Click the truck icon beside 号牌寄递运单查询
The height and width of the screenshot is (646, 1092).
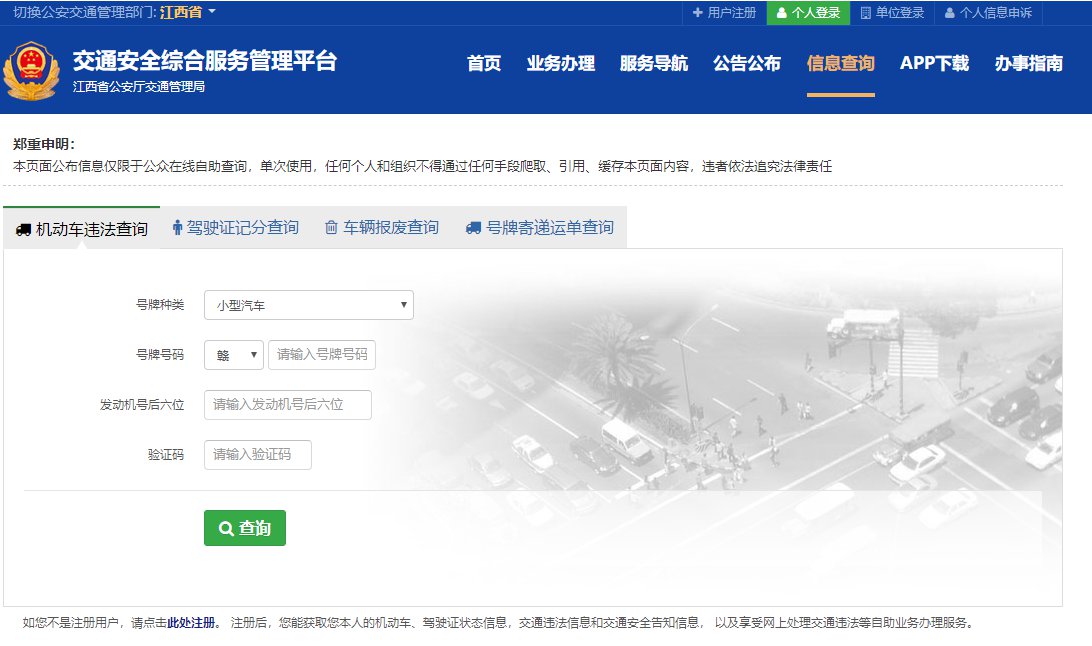click(x=473, y=228)
